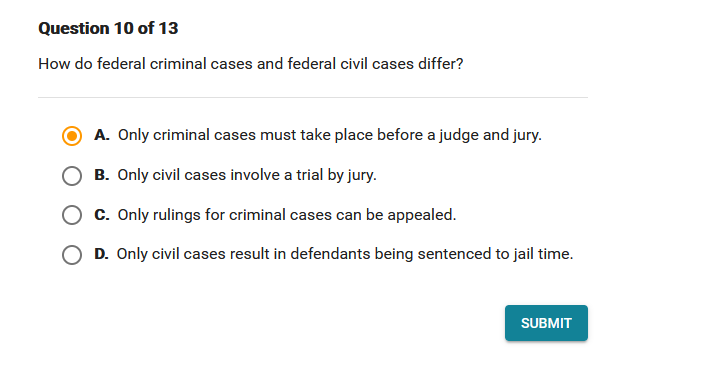The width and height of the screenshot is (725, 388).
Task: Choose the radio button next to option B
Action: [72, 176]
